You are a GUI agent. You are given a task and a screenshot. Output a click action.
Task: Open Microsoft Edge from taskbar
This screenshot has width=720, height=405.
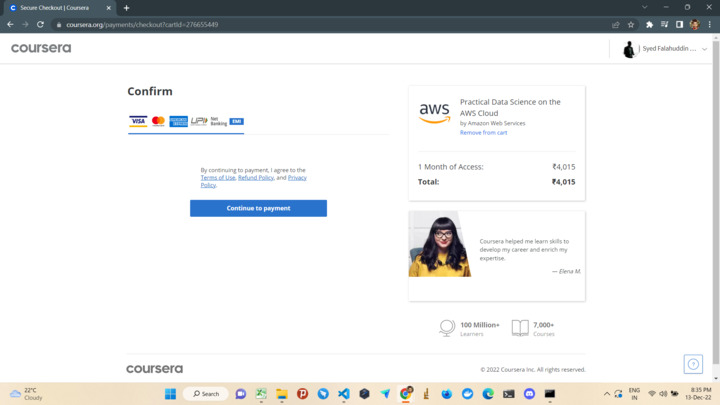488,394
